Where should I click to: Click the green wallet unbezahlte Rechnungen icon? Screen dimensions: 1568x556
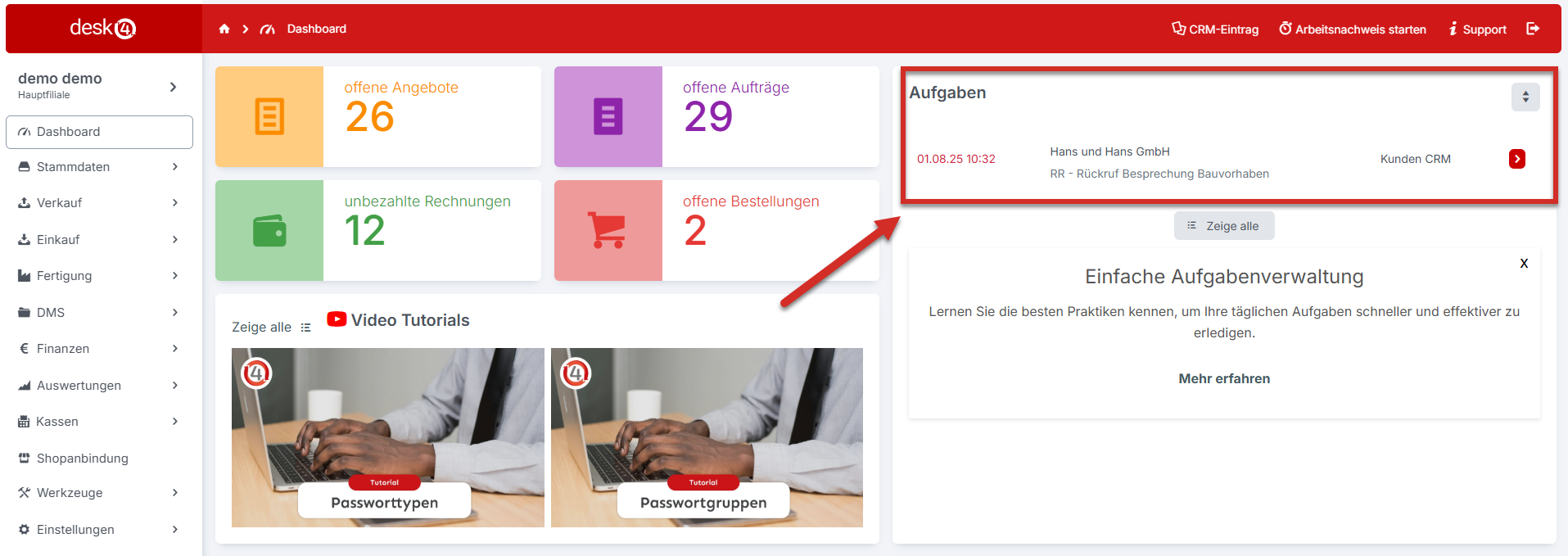[269, 231]
